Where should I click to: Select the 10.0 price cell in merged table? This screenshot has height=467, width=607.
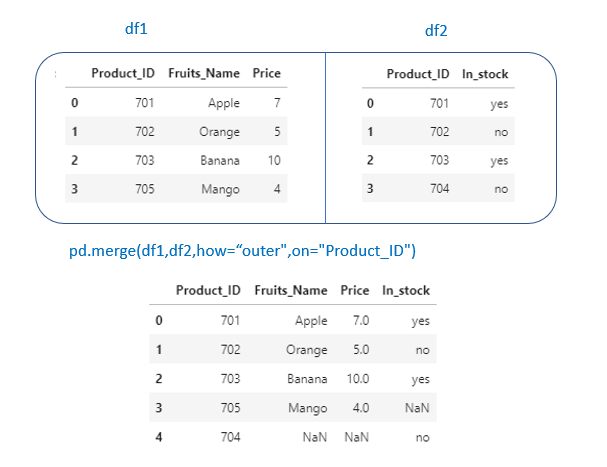[356, 379]
